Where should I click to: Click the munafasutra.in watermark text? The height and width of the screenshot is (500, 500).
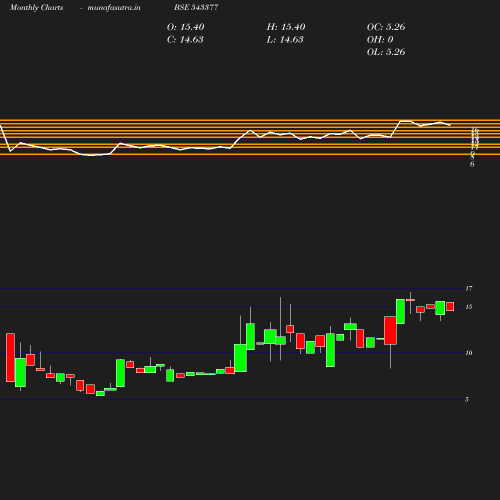click(x=114, y=7)
